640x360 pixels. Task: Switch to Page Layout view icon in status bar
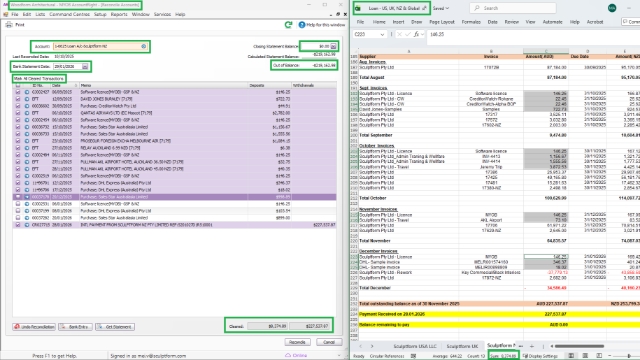click(x=585, y=356)
